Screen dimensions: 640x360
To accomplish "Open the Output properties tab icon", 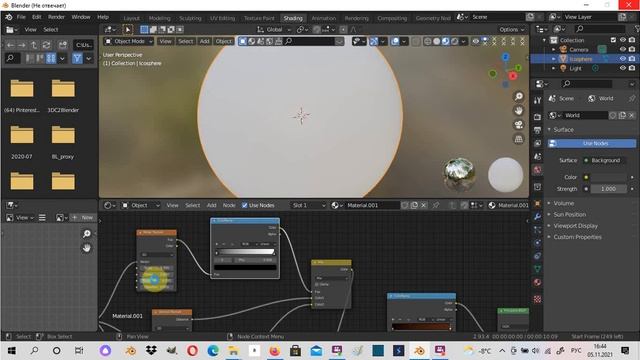I will [x=537, y=130].
